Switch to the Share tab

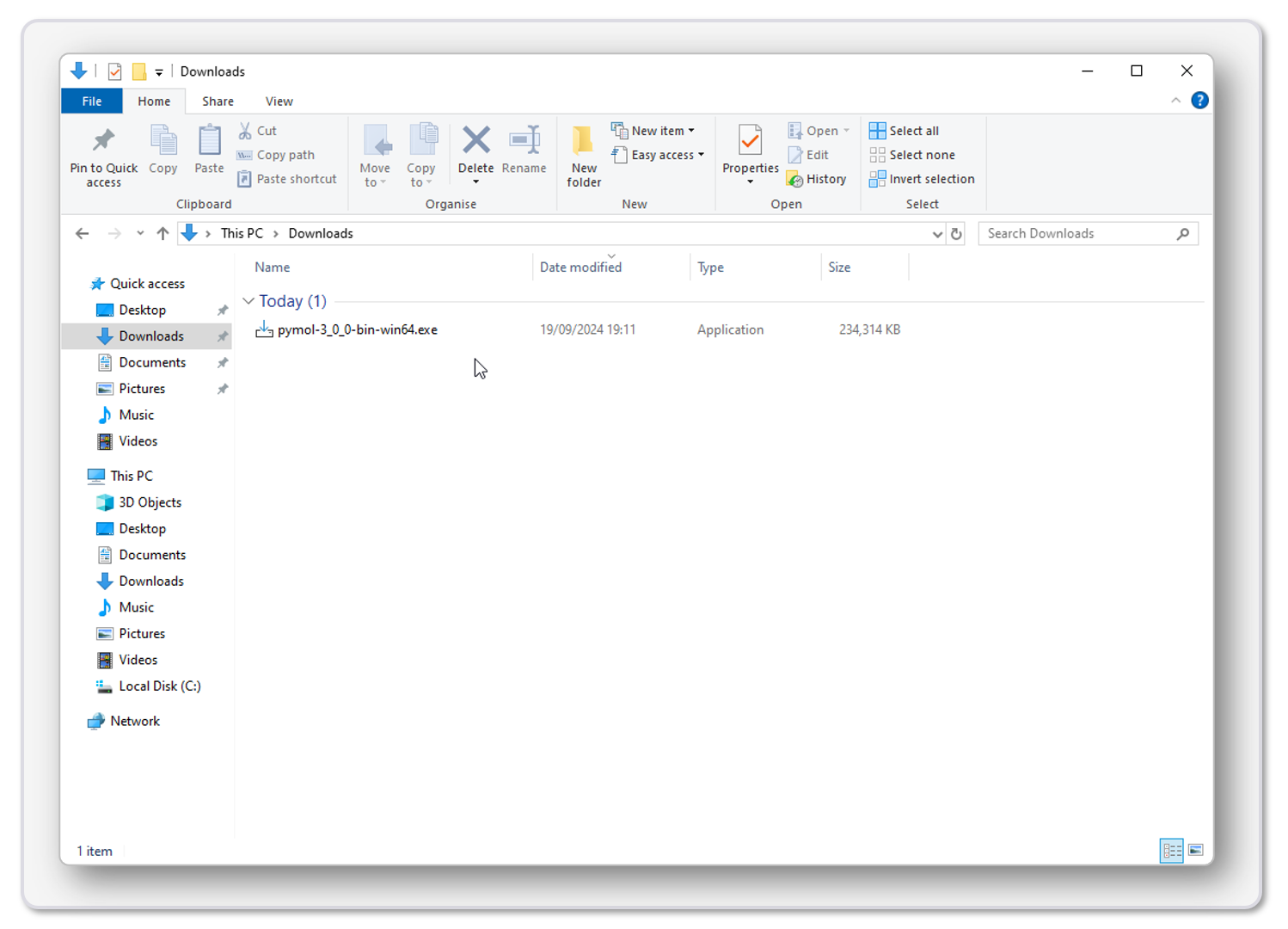tap(218, 101)
